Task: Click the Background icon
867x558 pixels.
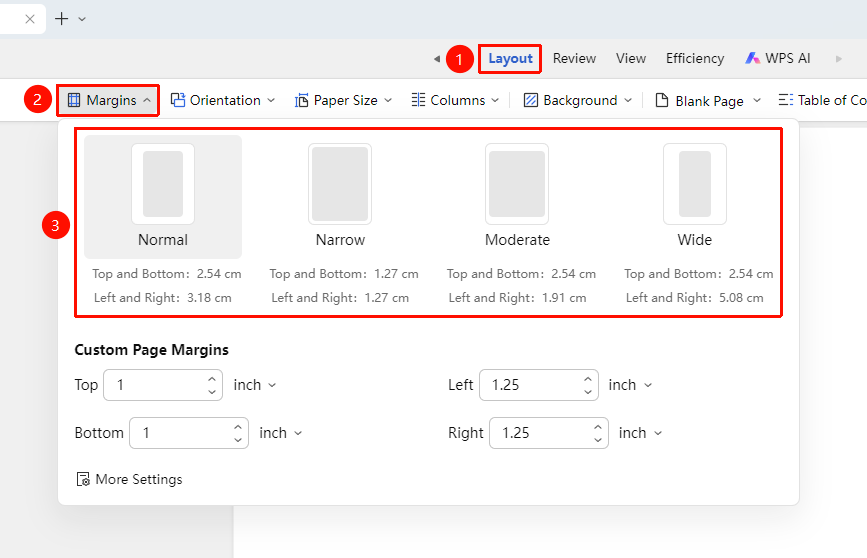Action: click(x=531, y=100)
